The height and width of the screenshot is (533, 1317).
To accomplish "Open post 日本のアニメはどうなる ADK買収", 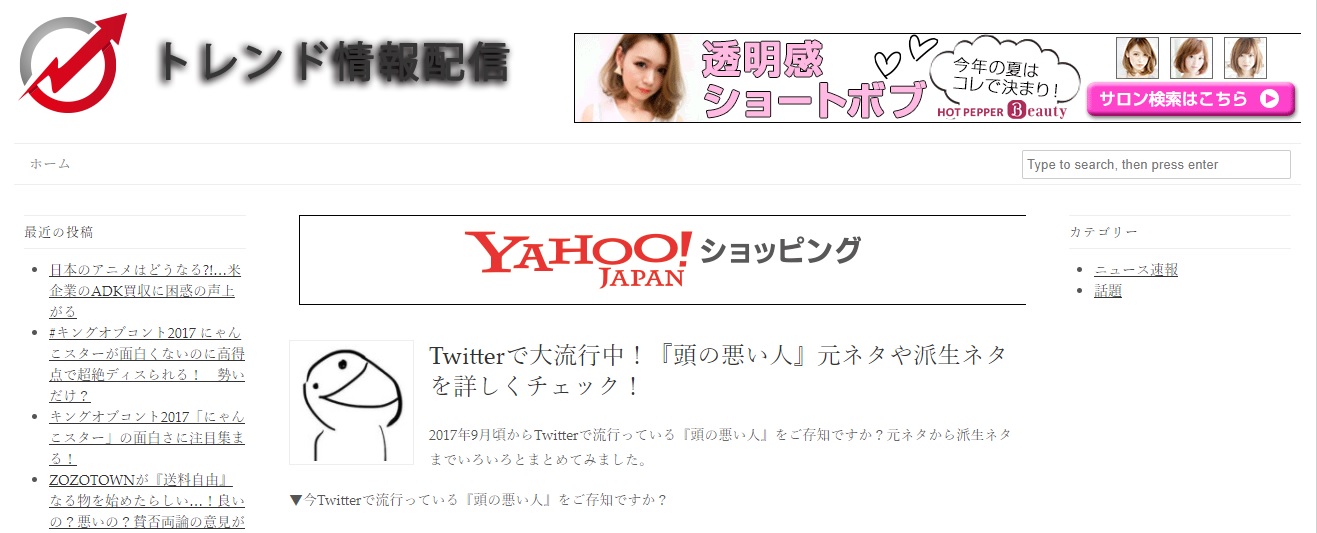I will point(146,291).
